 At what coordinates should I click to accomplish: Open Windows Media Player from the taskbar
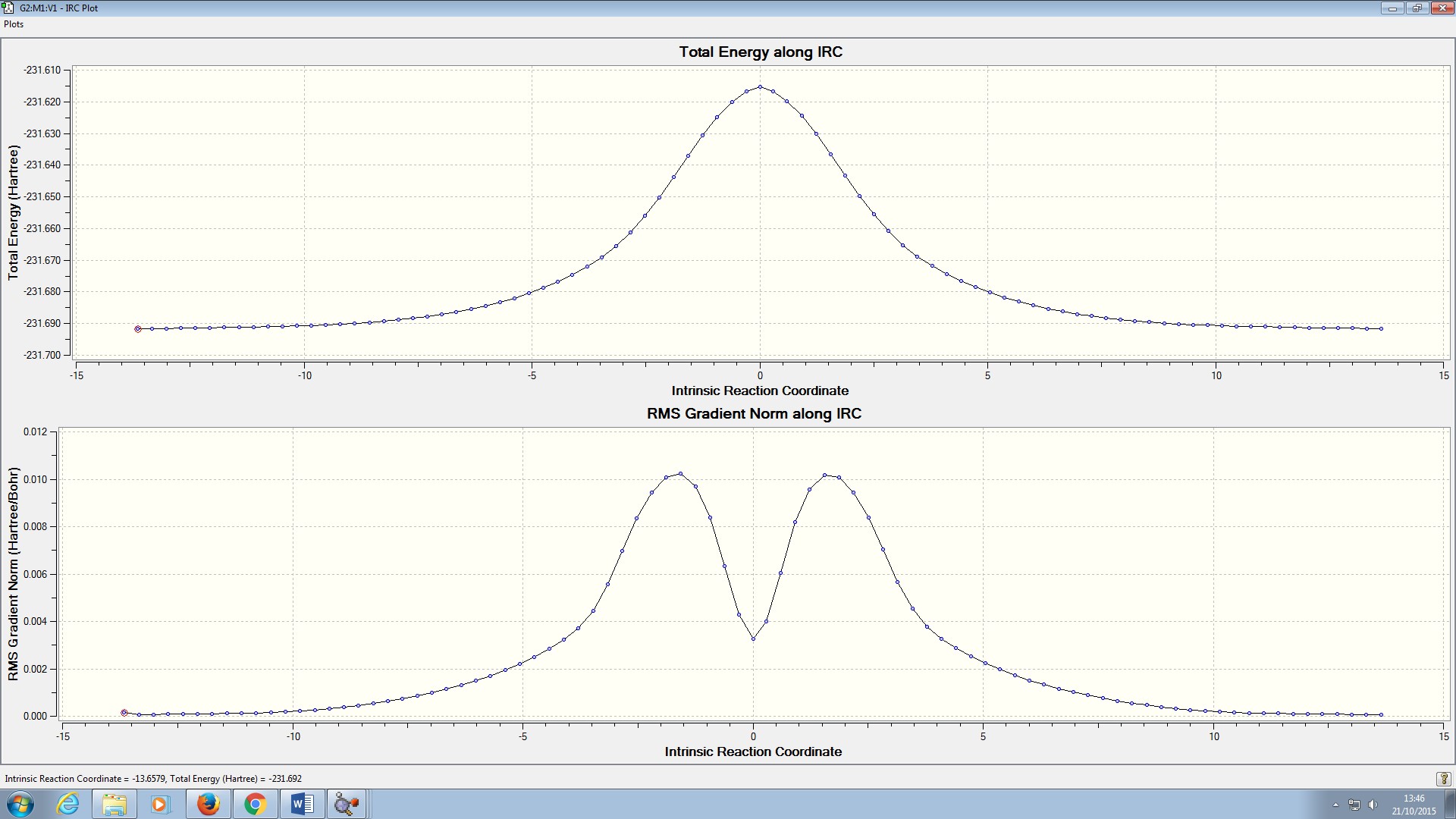click(160, 804)
